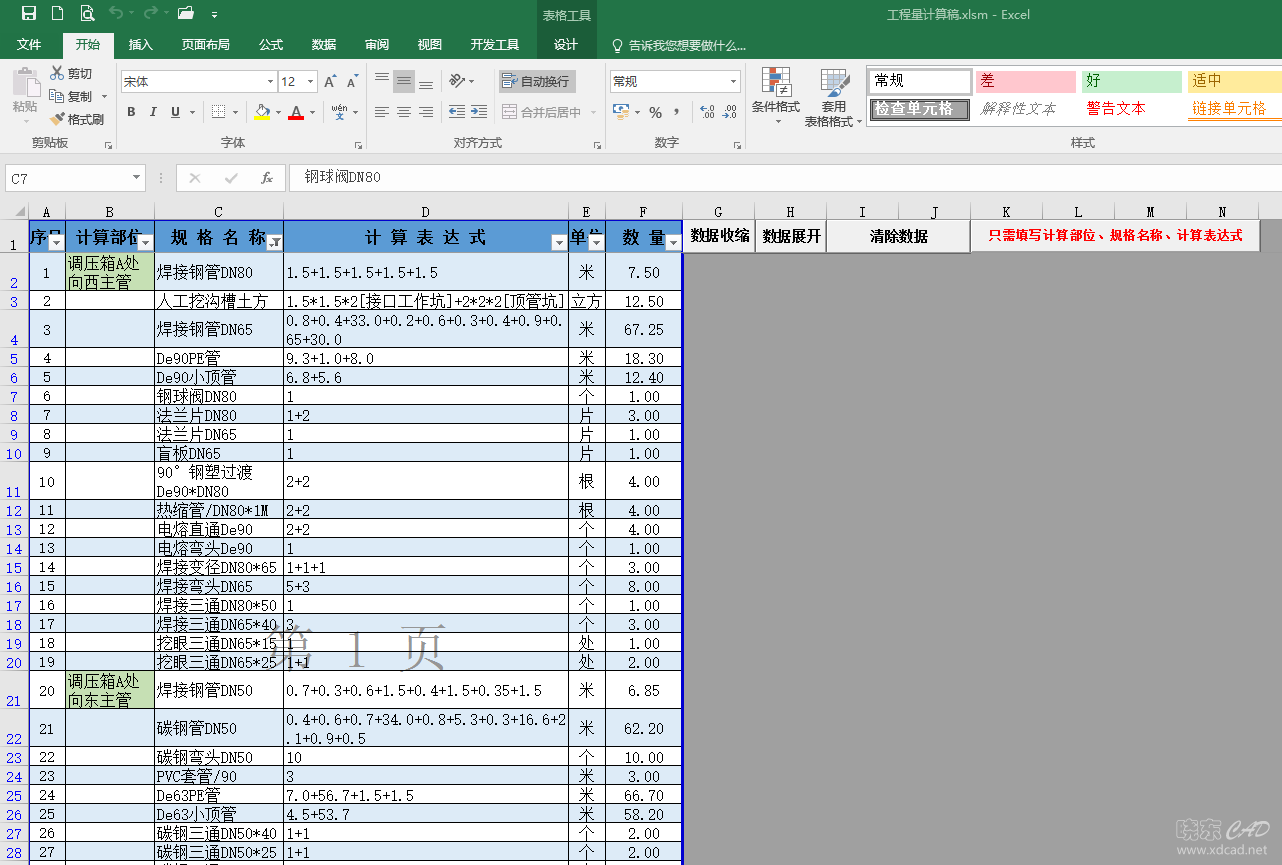Apply the 链接单元格 cell style

(x=1234, y=109)
